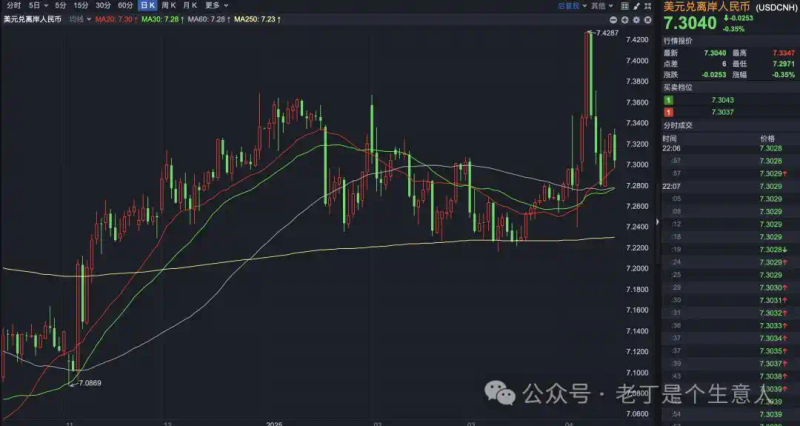Open indicator settings gear icon
Screen dimensions: 800x426
pyautogui.click(x=636, y=20)
